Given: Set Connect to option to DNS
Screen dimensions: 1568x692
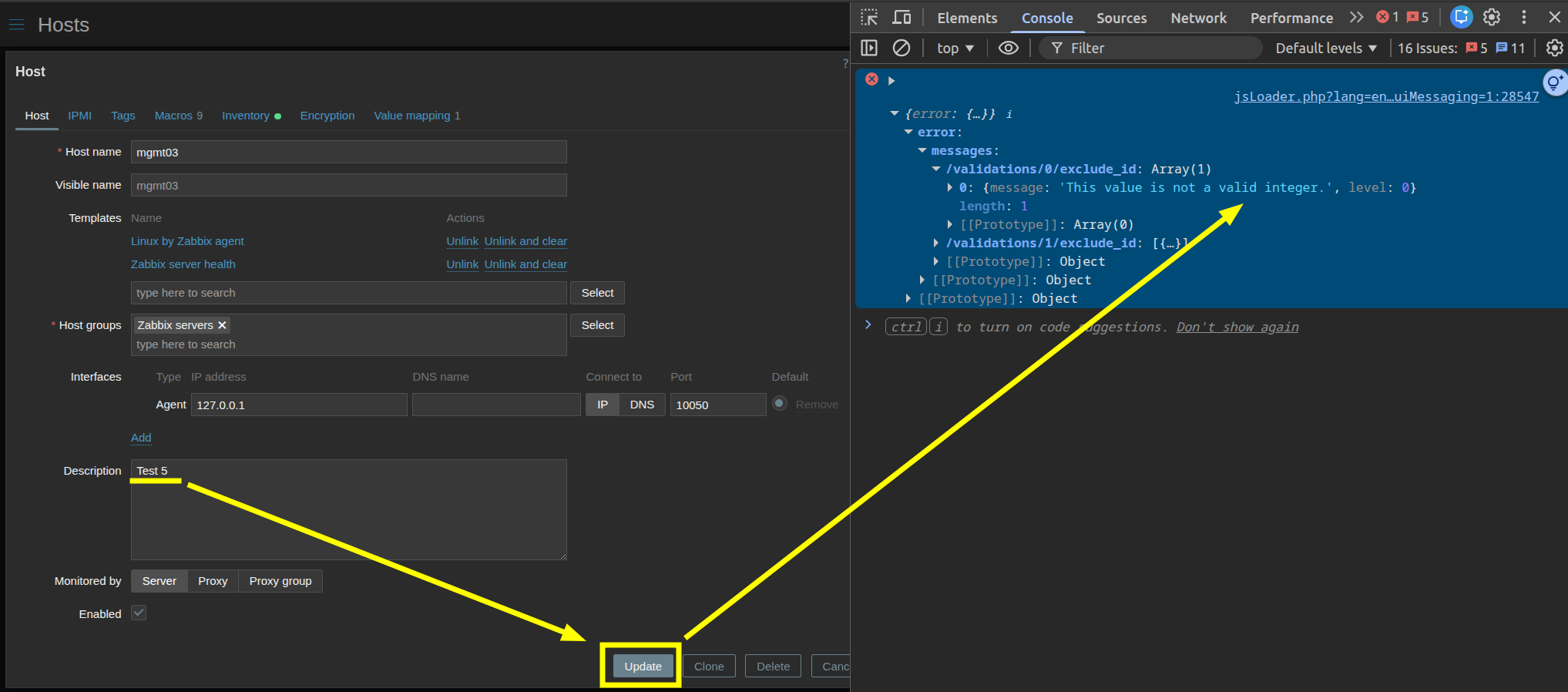Looking at the screenshot, I should click(x=642, y=405).
